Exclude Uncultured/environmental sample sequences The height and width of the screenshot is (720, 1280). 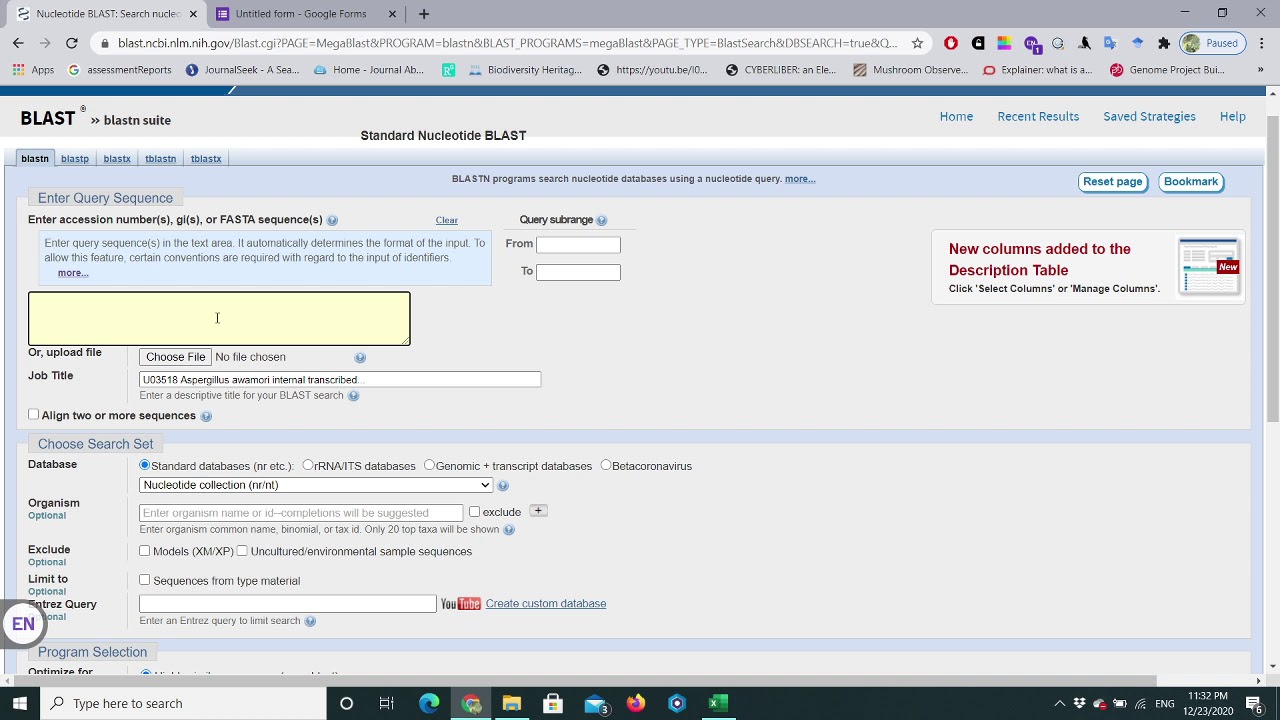[242, 551]
